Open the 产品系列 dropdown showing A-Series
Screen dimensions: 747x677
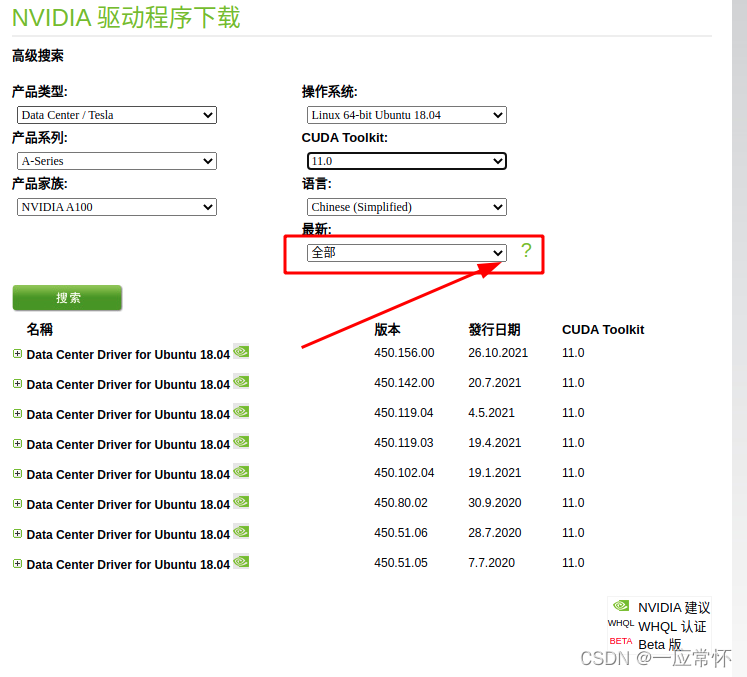tap(117, 161)
